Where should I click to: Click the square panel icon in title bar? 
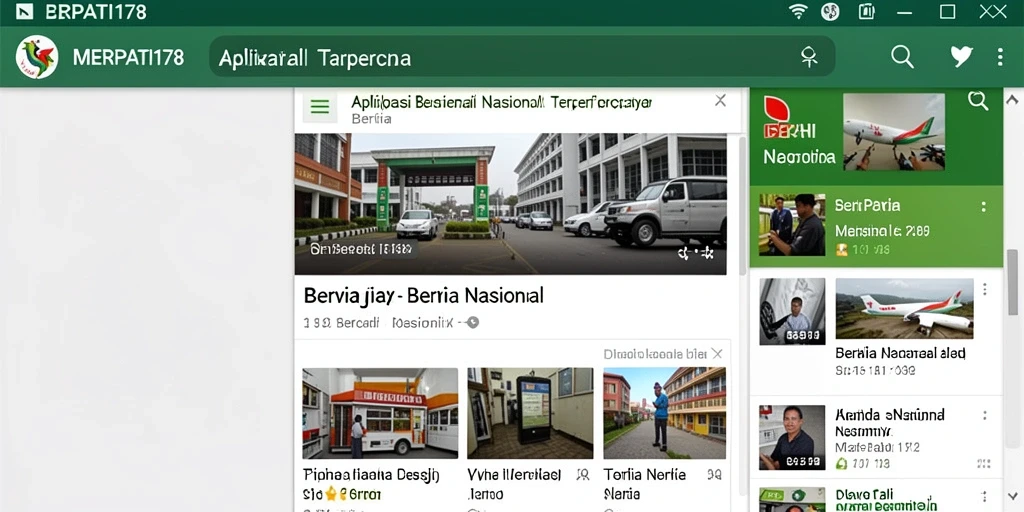pyautogui.click(x=866, y=11)
